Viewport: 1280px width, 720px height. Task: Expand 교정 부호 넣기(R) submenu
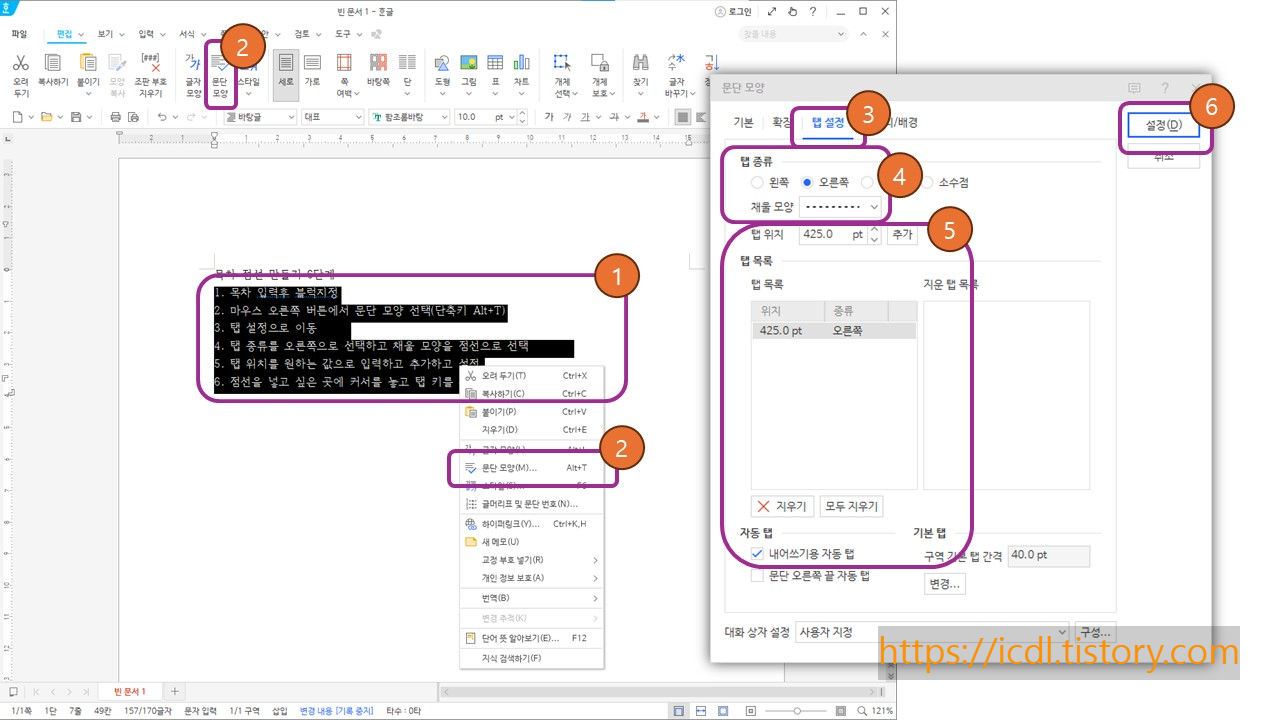pyautogui.click(x=531, y=560)
